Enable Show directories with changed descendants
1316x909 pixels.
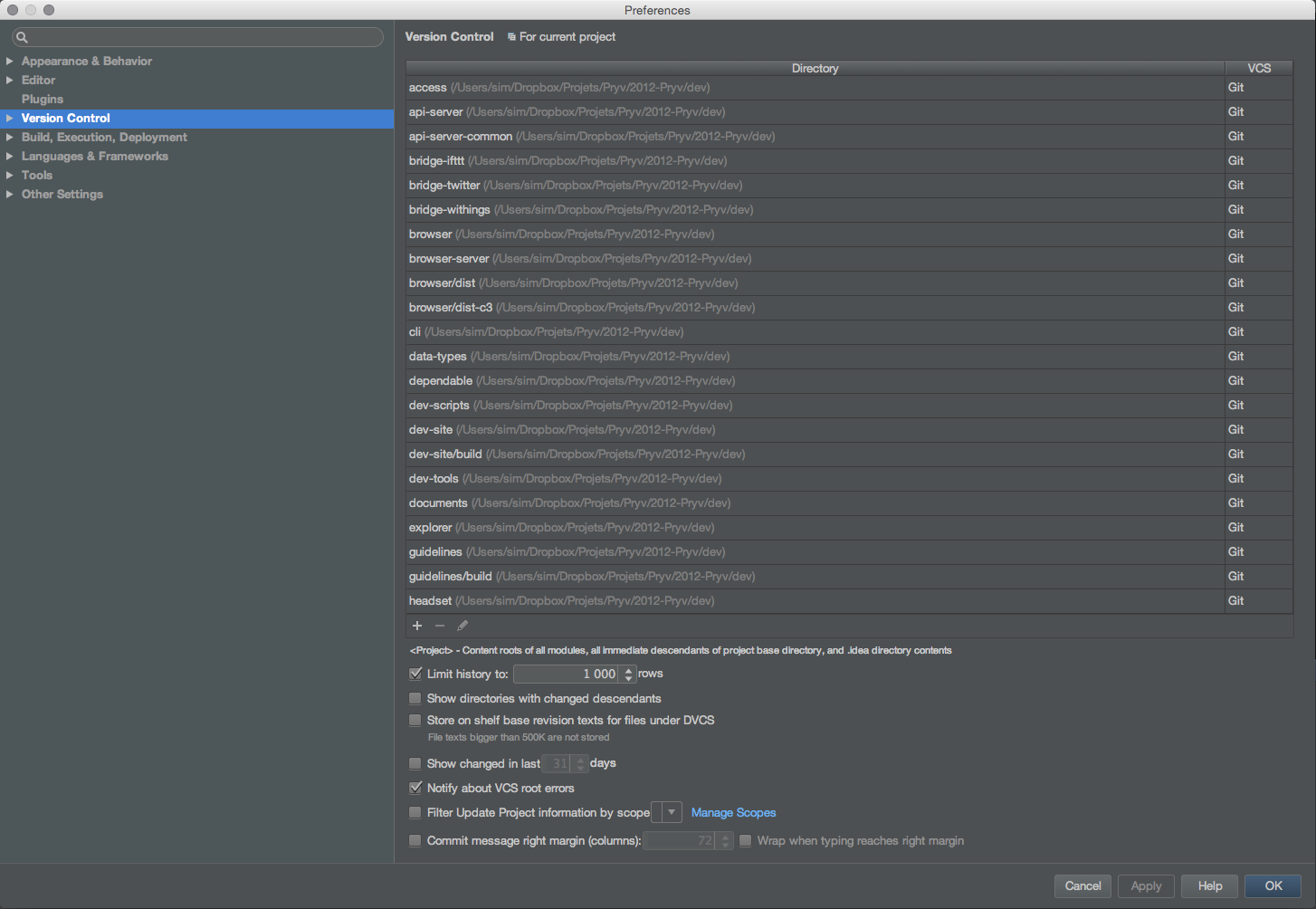coord(415,698)
